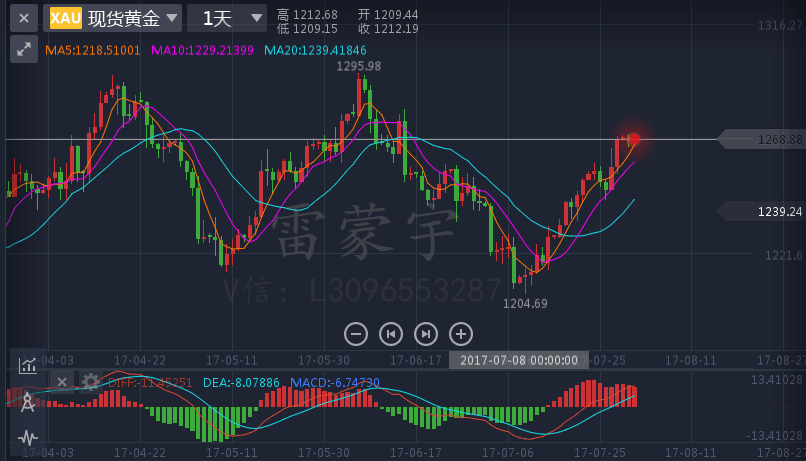Click the MA5:1218.51001 indicator label

[93, 50]
